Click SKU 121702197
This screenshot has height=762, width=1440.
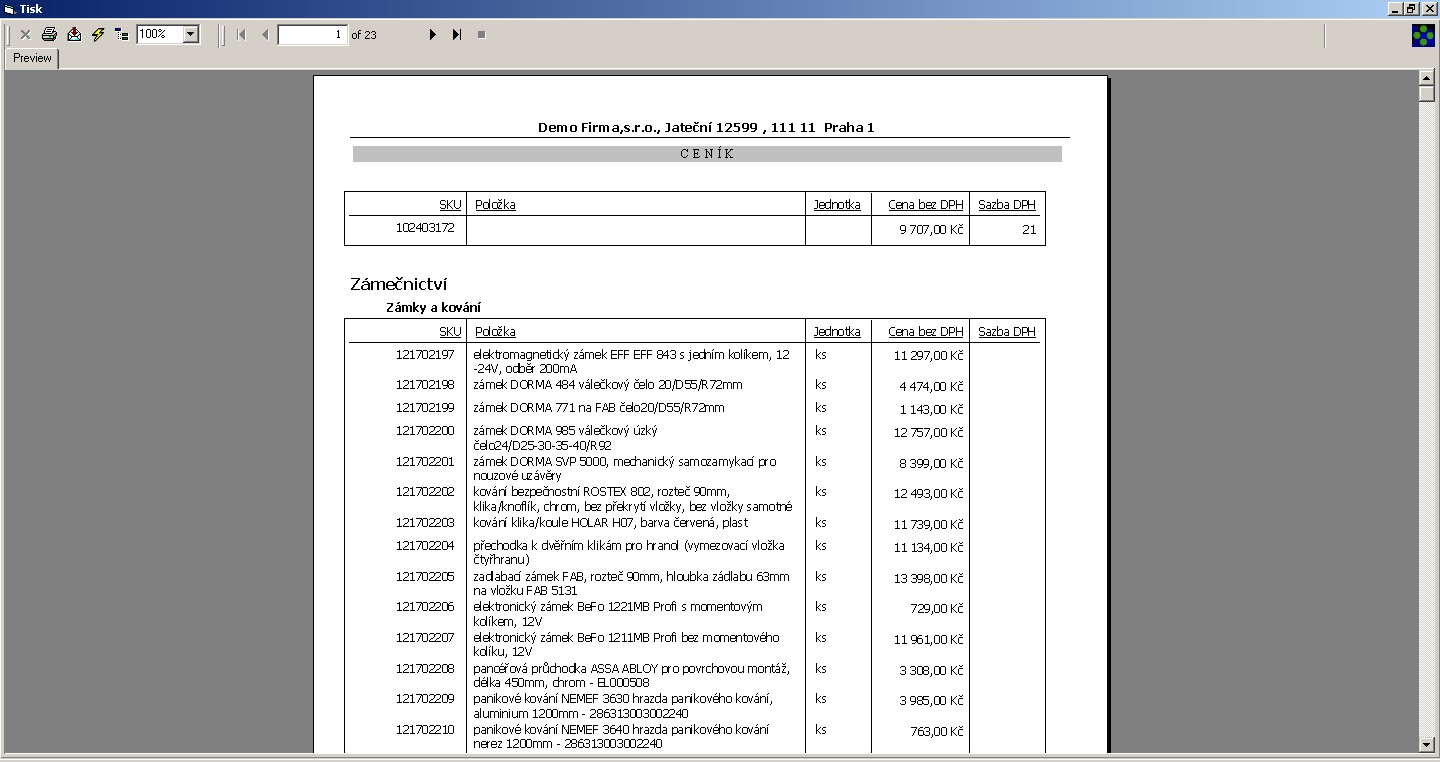(x=425, y=354)
